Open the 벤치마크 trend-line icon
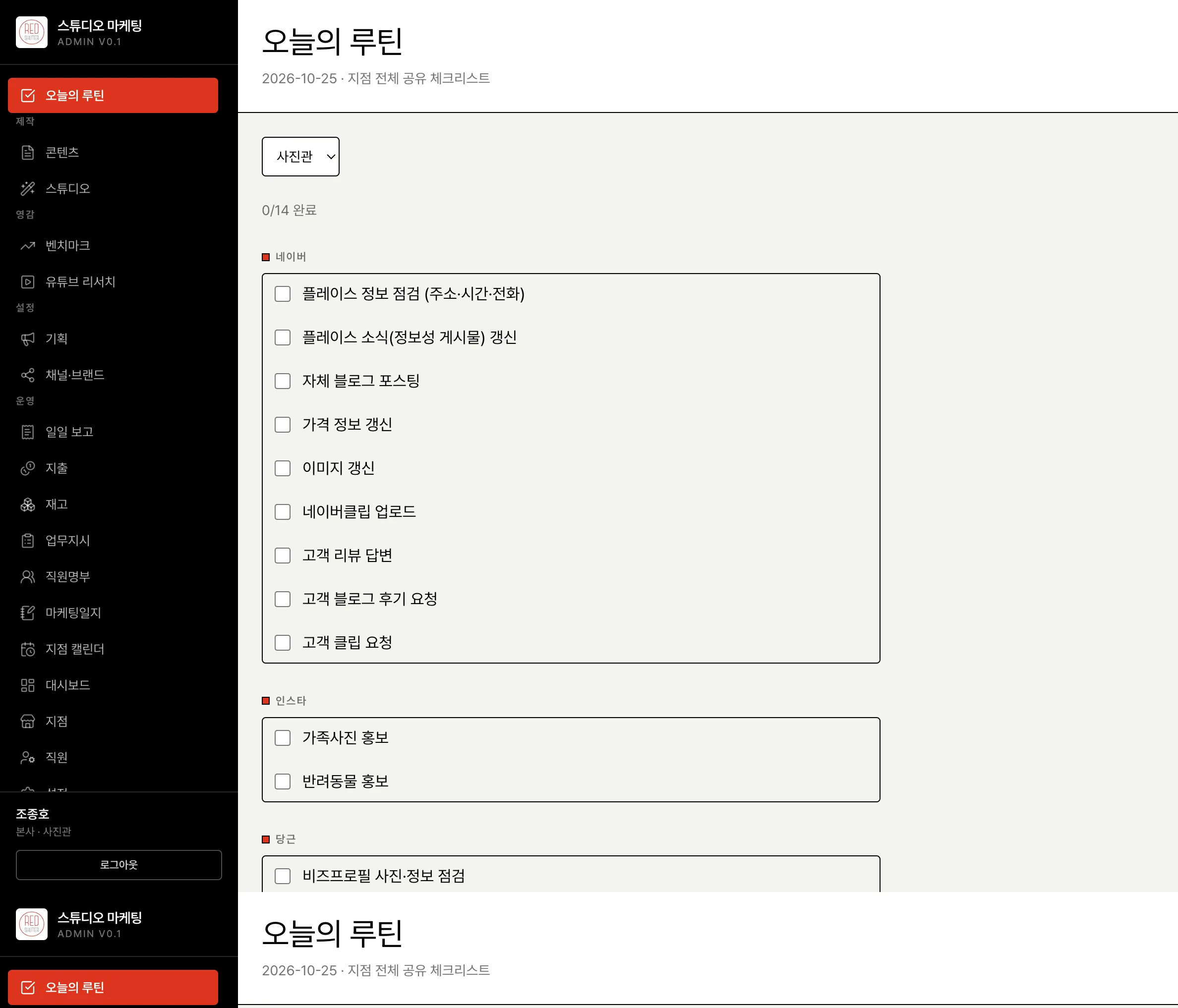The width and height of the screenshot is (1178, 1008). click(x=27, y=245)
